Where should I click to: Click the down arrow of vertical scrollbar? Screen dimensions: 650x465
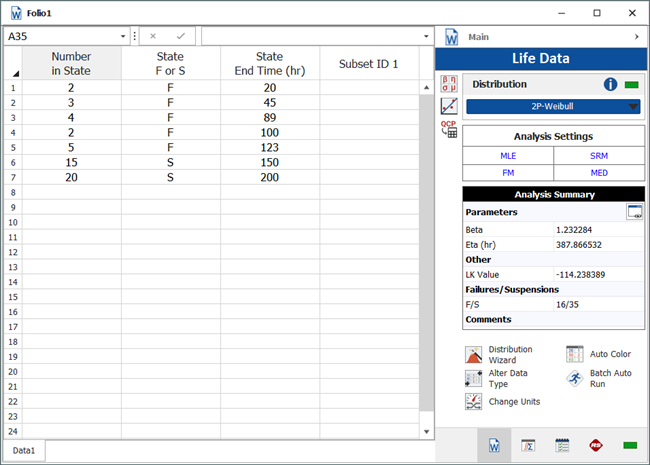point(426,432)
